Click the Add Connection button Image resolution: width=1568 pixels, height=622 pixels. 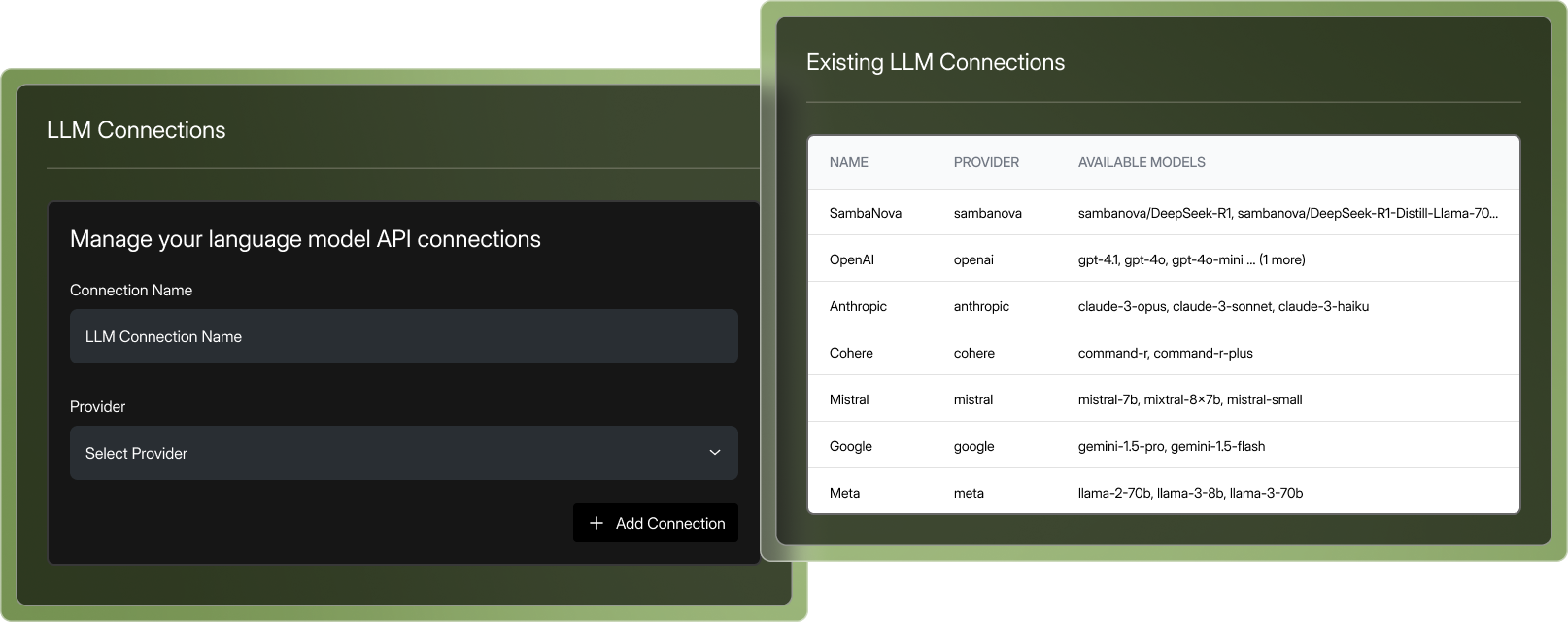[x=656, y=523]
